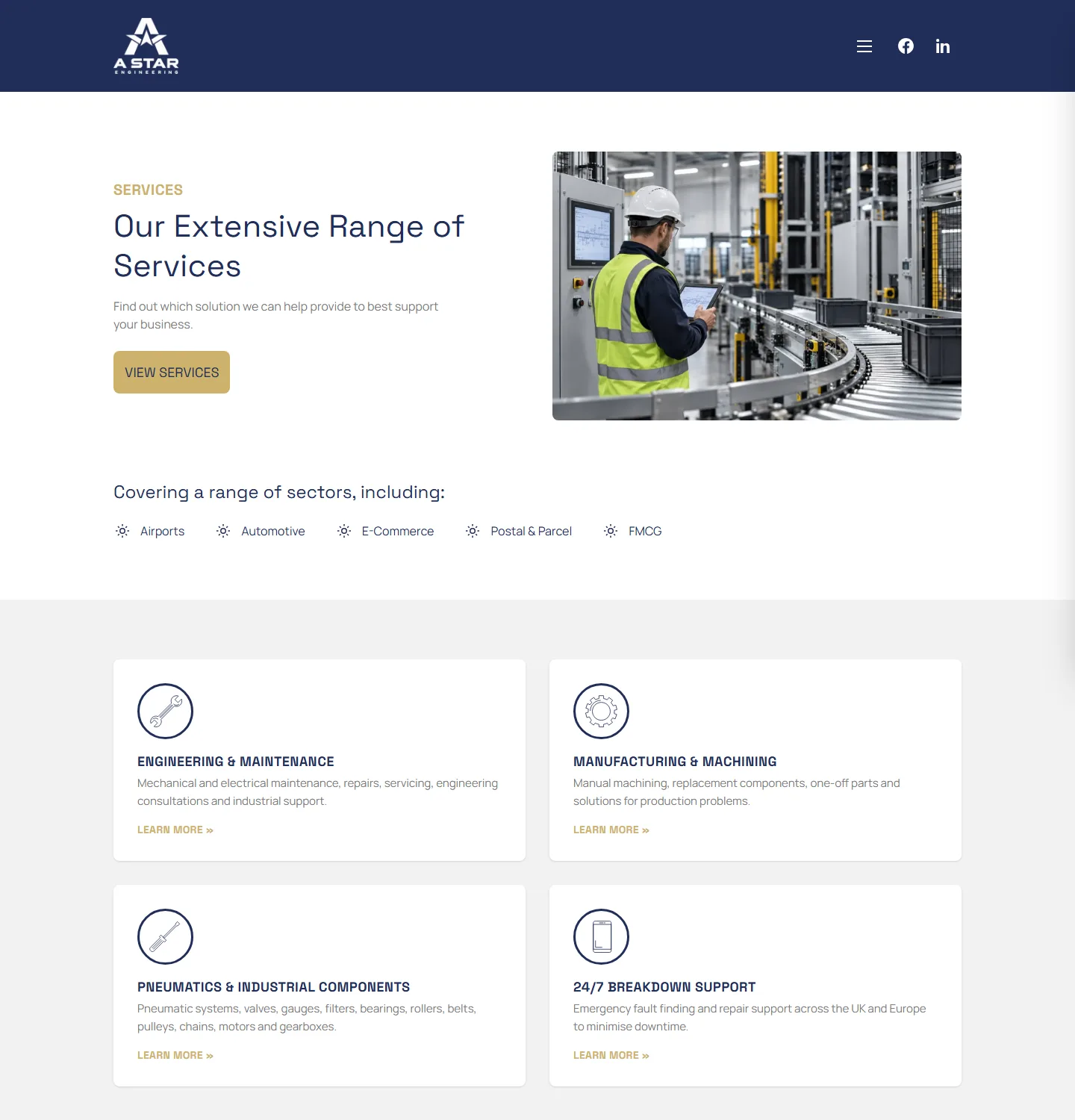The height and width of the screenshot is (1120, 1075).
Task: Click the screwdriver icon for Pneumatics & Industrial Components
Action: pos(166,936)
